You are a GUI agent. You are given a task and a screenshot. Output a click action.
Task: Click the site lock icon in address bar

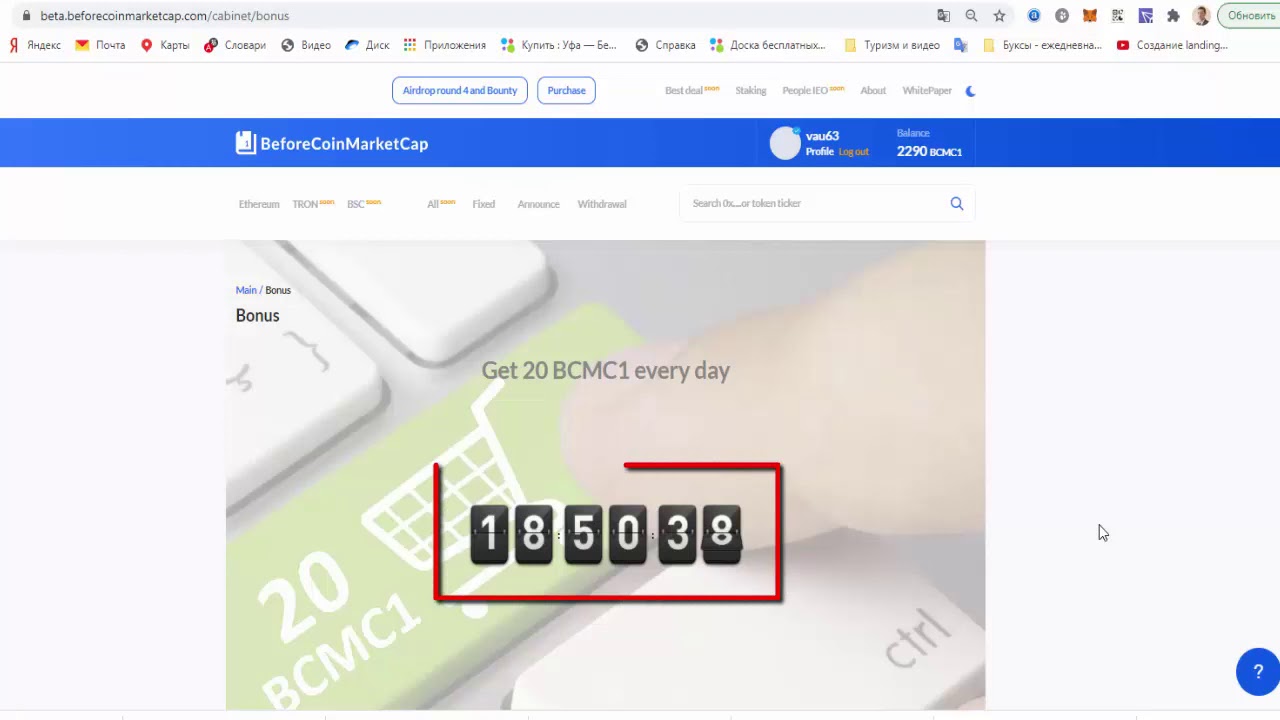[25, 16]
